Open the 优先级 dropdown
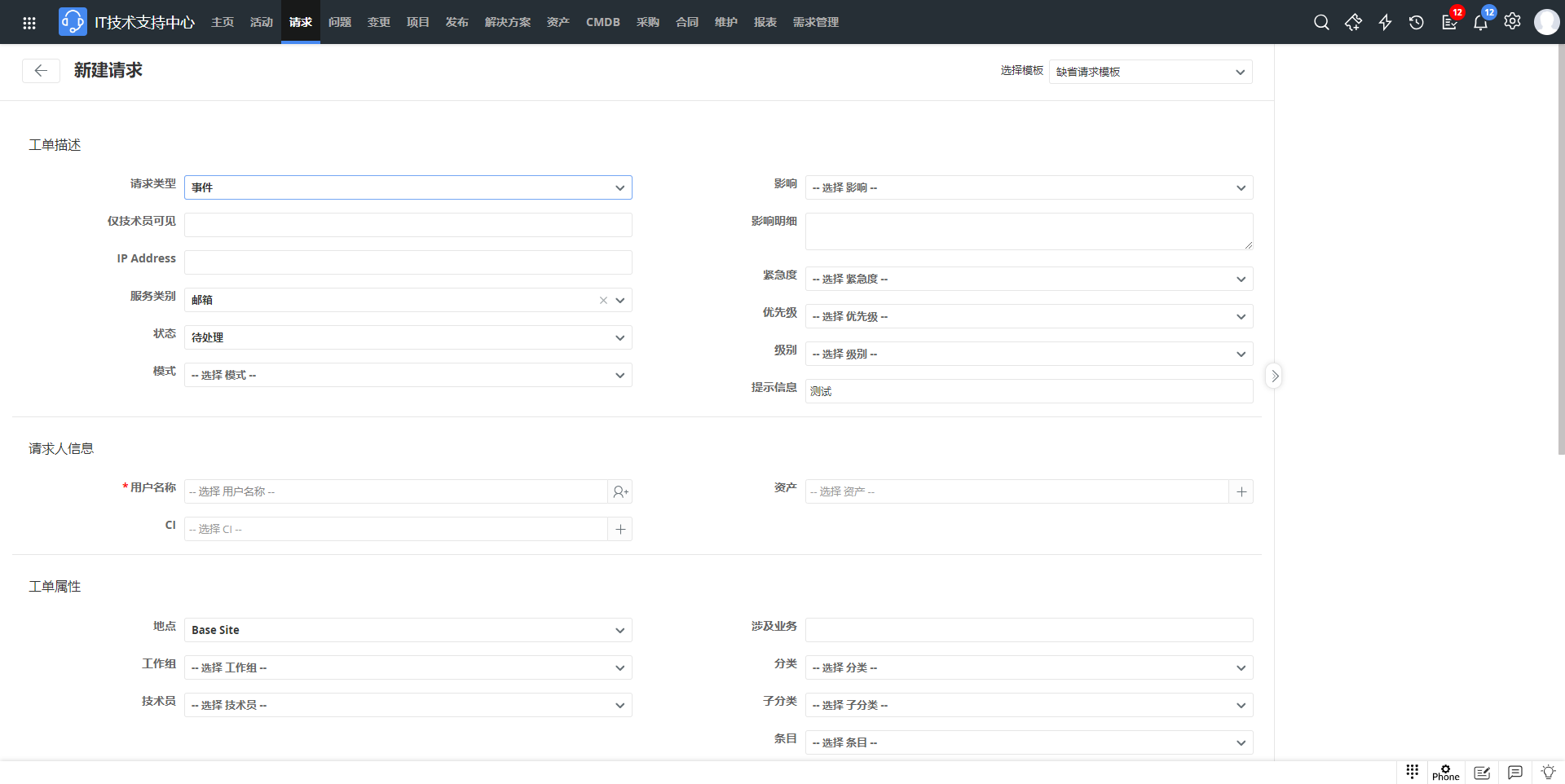 (x=1029, y=316)
